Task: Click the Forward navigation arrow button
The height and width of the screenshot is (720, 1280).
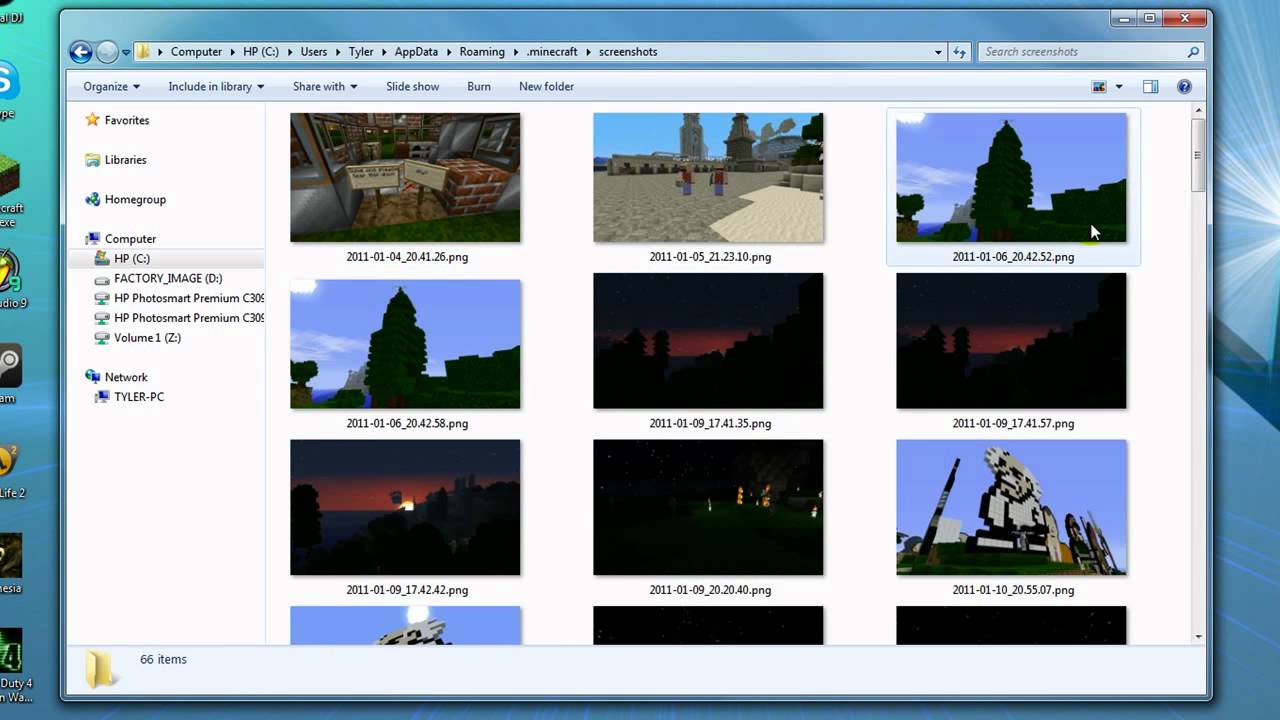Action: [107, 52]
